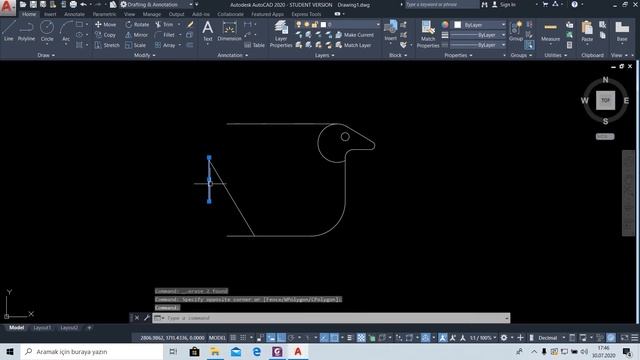Click the TOP face of ViewCube
Image resolution: width=640 pixels, height=360 pixels.
605,100
